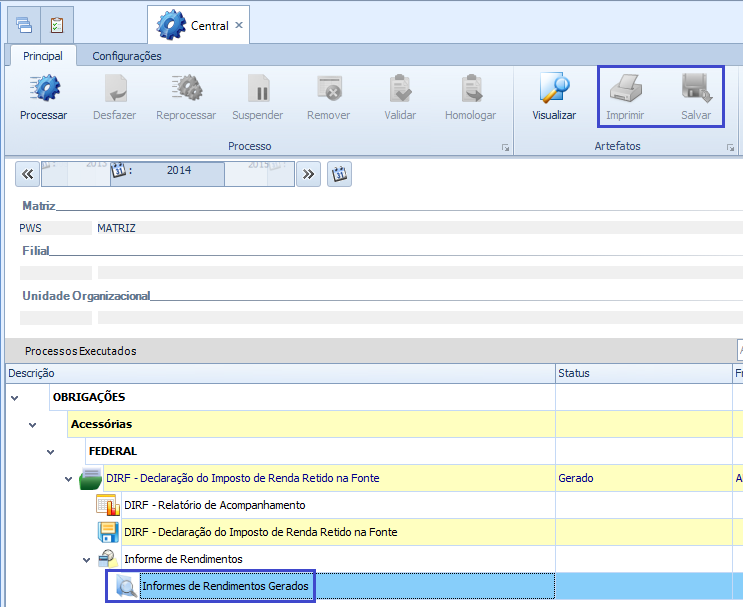
Task: Switch to the Configurações ribbon tab
Action: point(127,56)
